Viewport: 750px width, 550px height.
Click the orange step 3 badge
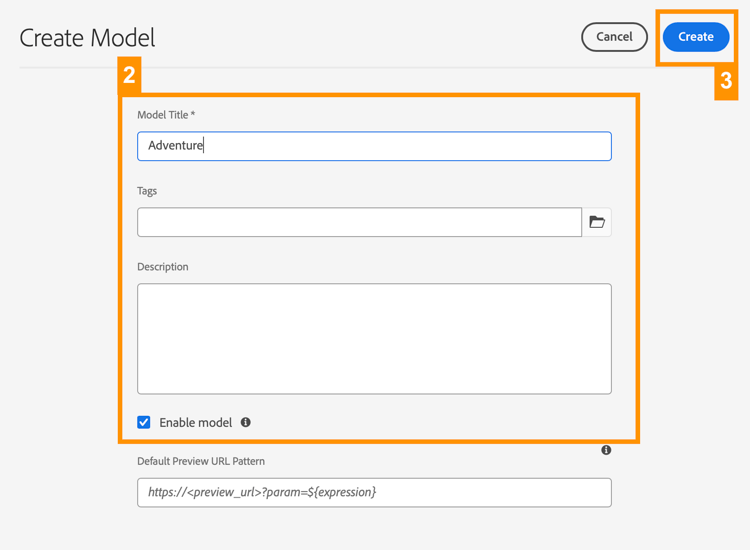[726, 82]
